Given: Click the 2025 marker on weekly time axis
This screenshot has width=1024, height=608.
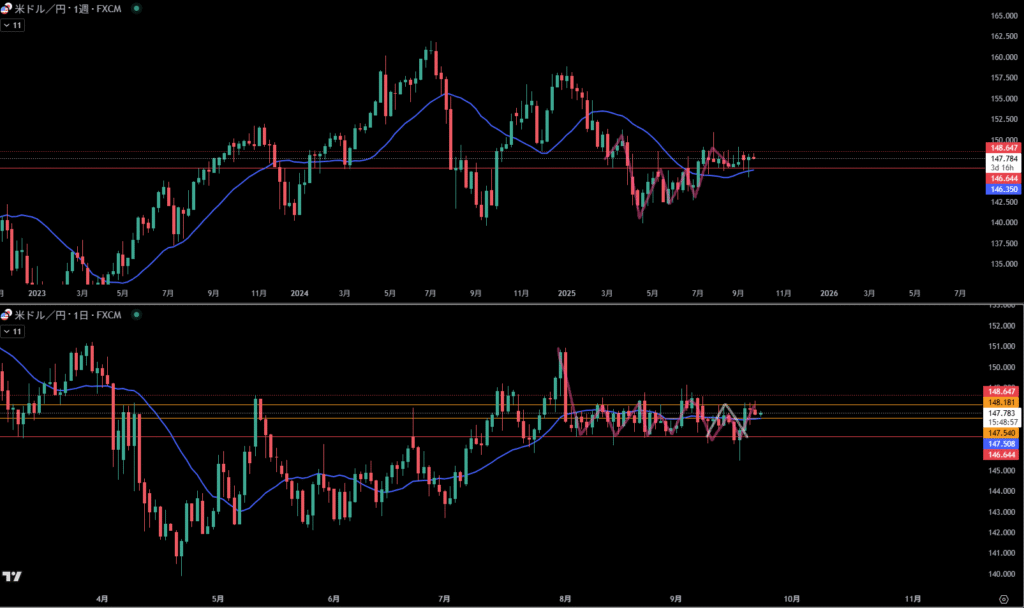Looking at the screenshot, I should point(567,293).
